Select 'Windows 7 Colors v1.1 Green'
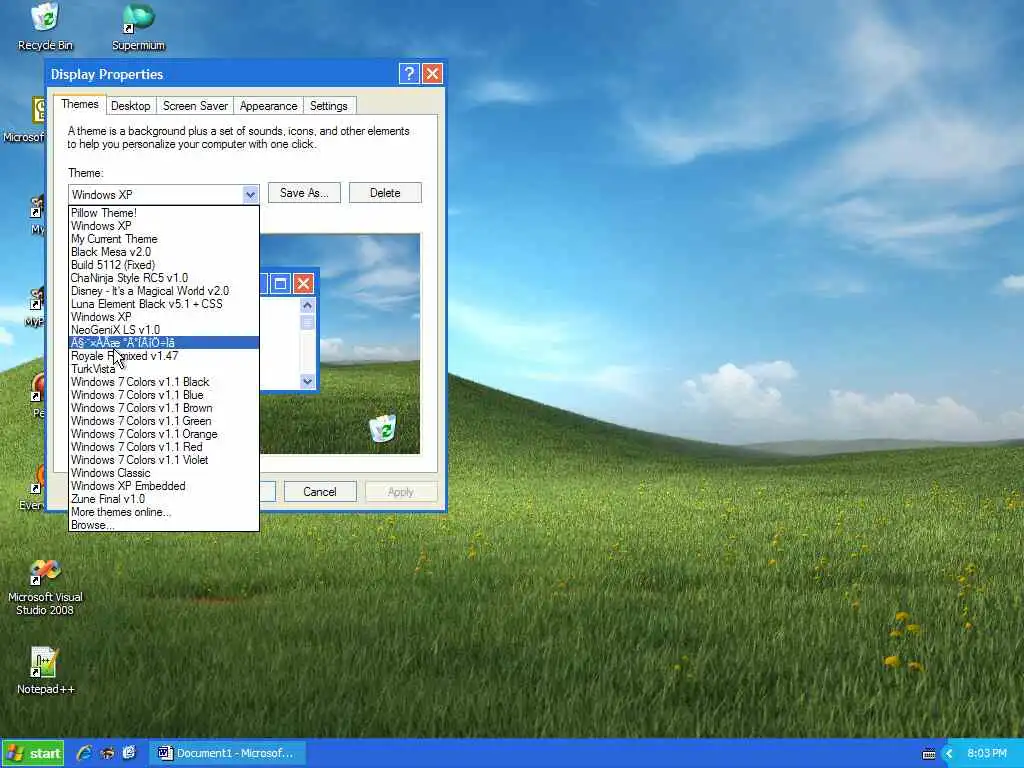This screenshot has width=1024, height=768. (164, 421)
